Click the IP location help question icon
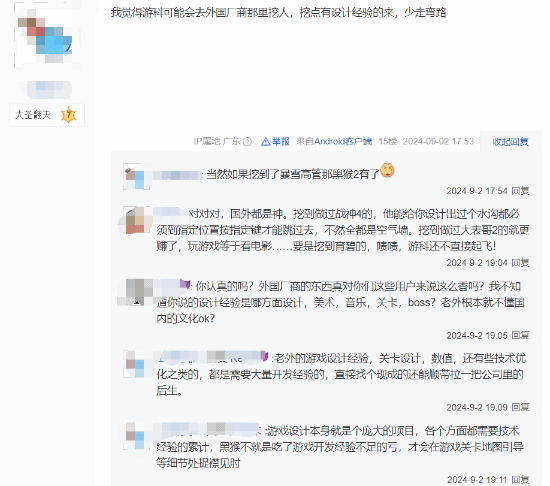The width and height of the screenshot is (550, 486). coord(247,141)
